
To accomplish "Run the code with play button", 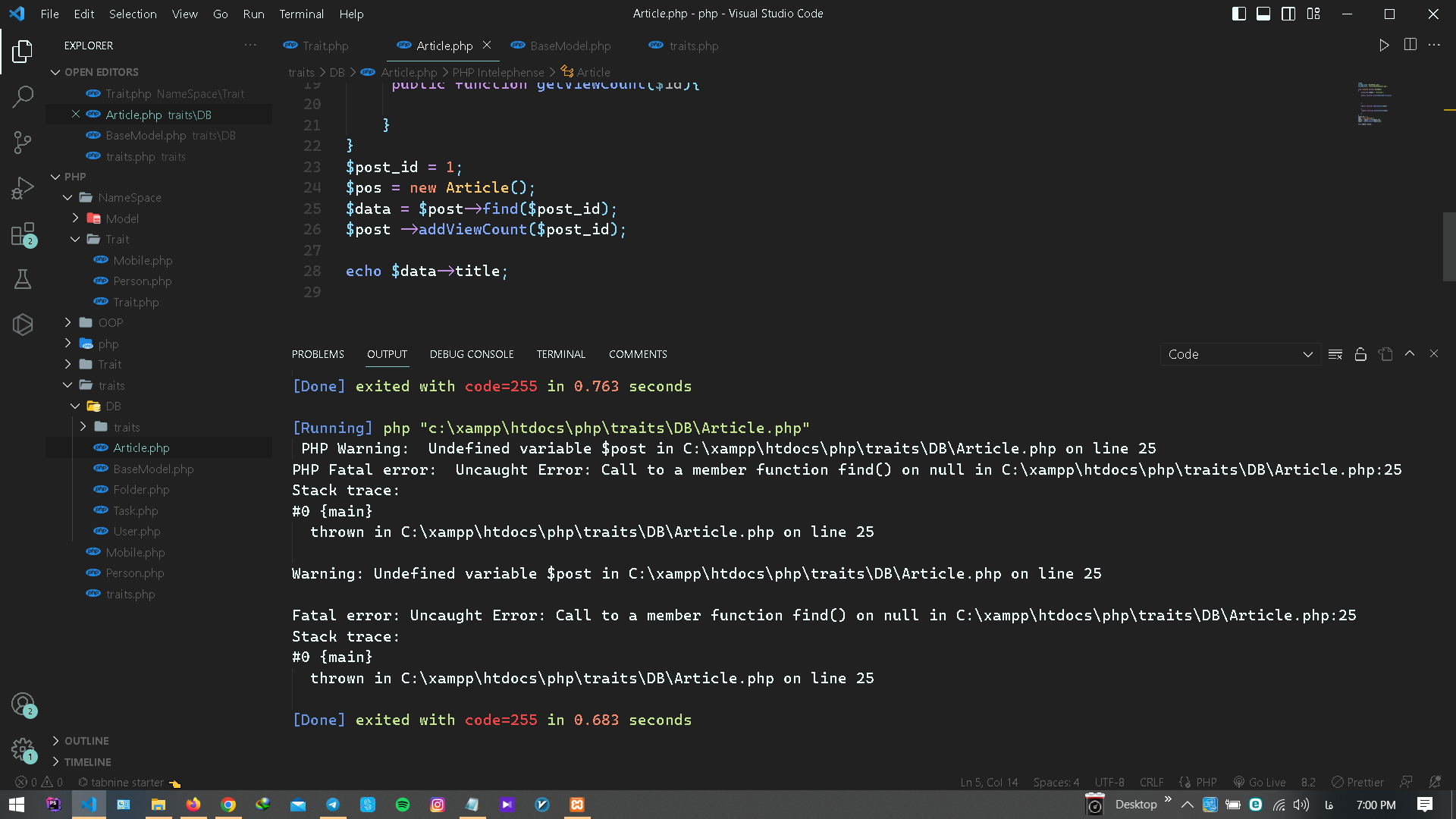I will (1384, 45).
